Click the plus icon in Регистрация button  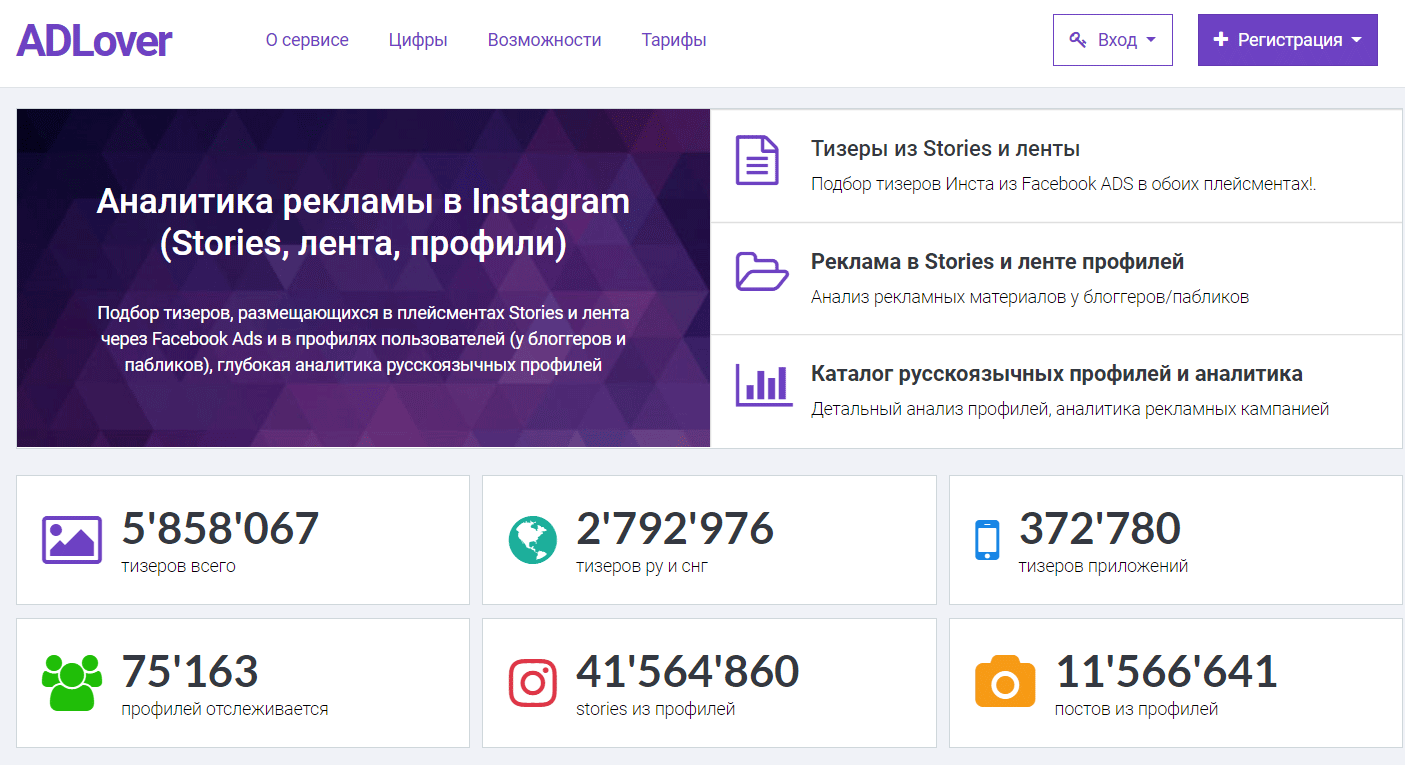(1220, 40)
